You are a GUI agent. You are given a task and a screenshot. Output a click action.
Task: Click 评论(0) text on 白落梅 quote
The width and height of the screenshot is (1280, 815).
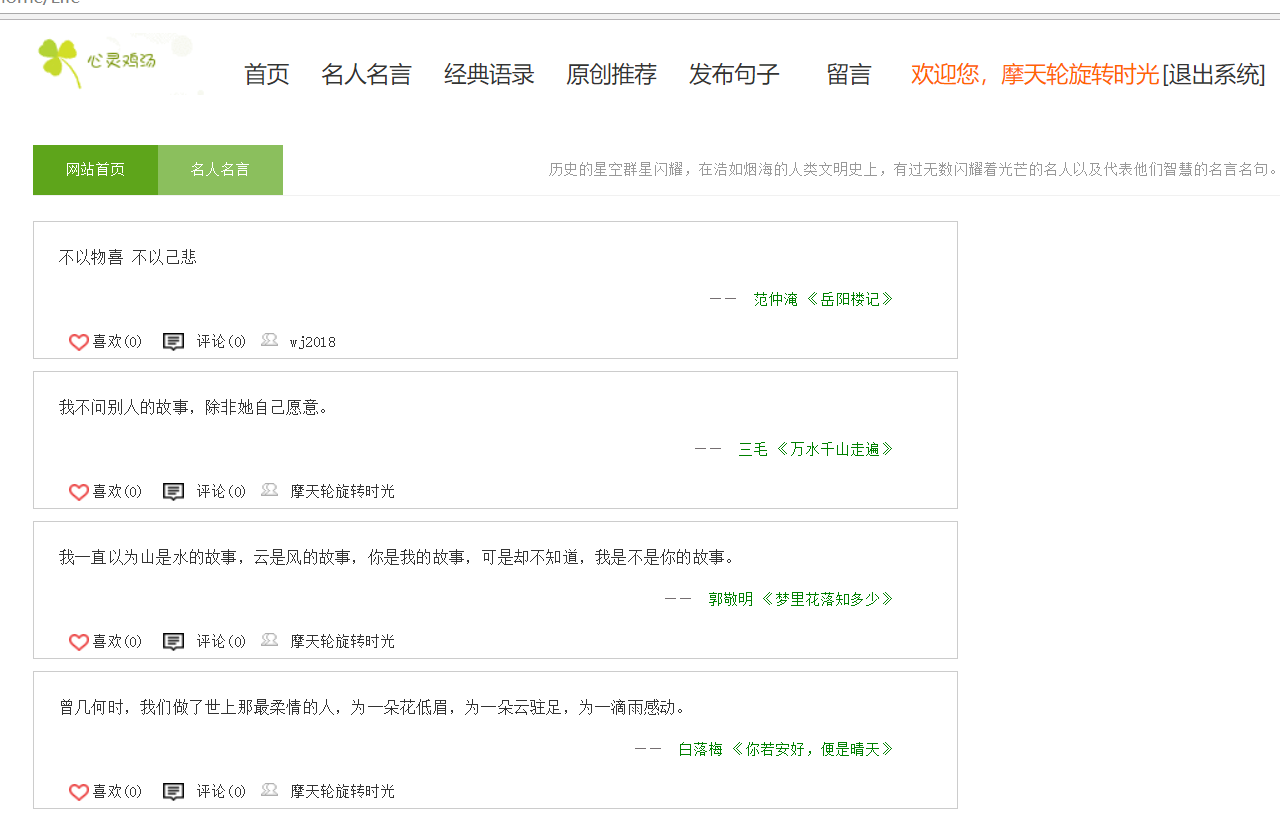click(x=221, y=792)
